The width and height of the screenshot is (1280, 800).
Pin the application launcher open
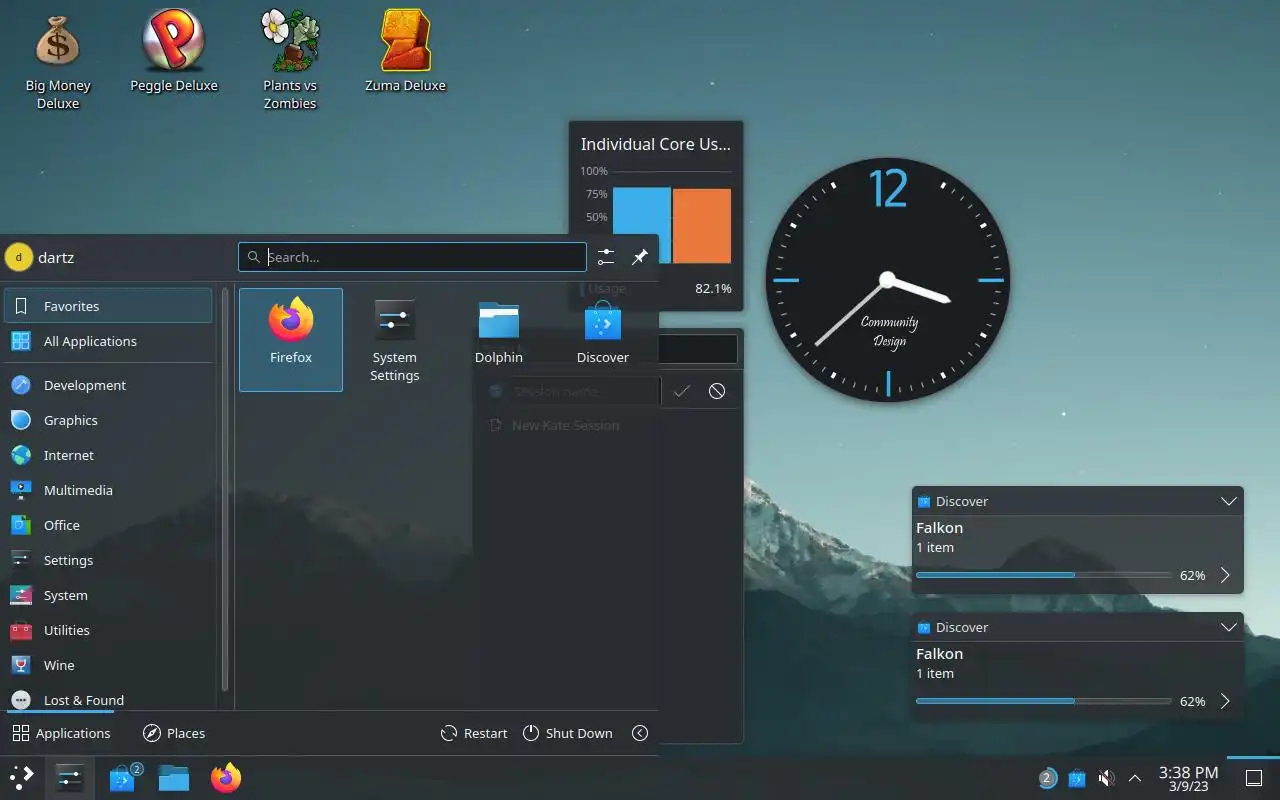(640, 257)
